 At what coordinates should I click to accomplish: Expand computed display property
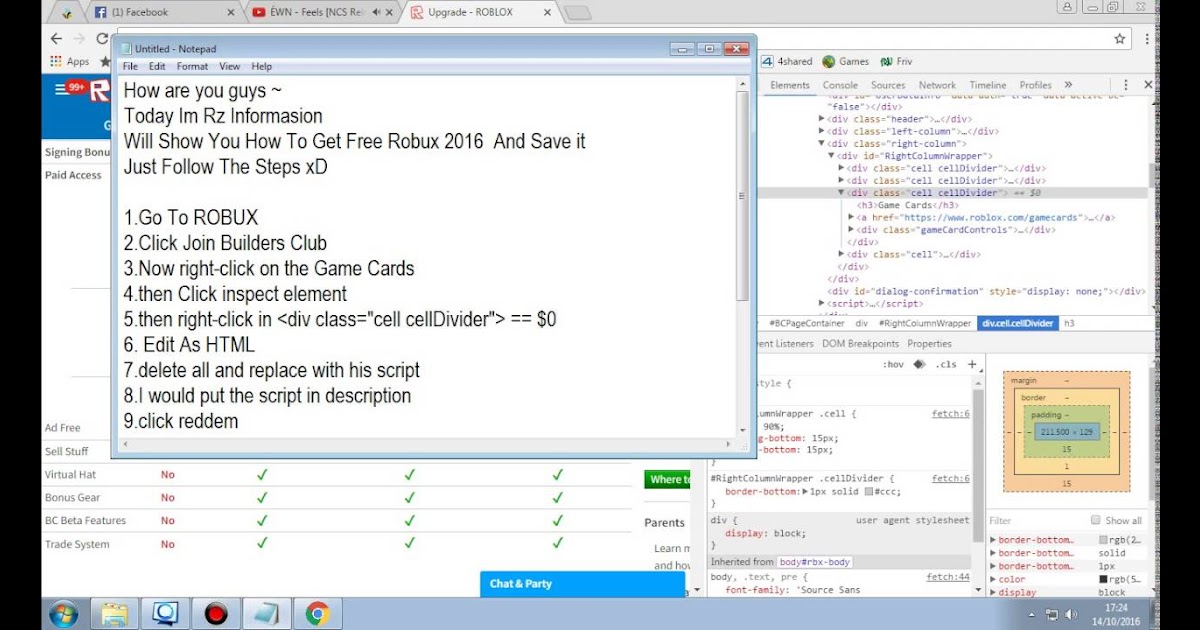coord(993,592)
